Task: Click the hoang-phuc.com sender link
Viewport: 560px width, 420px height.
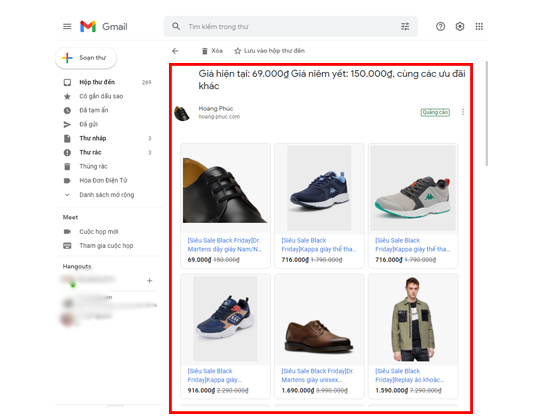Action: point(219,117)
